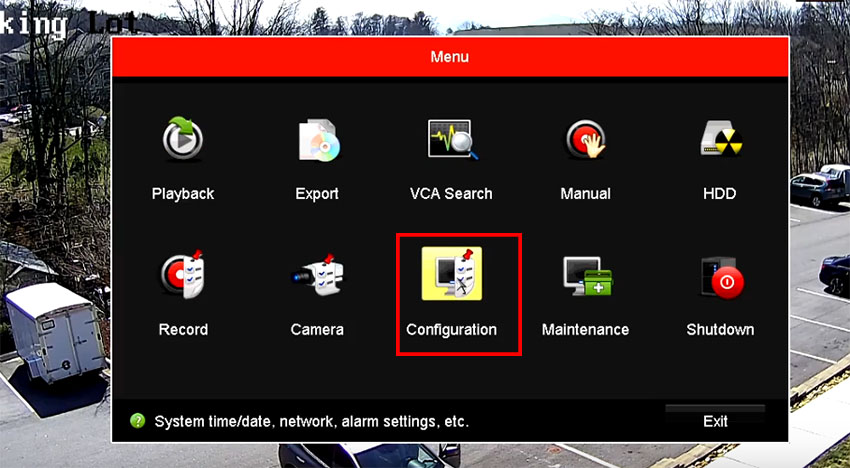The image size is (850, 468).
Task: Click the Export label
Action: [317, 194]
